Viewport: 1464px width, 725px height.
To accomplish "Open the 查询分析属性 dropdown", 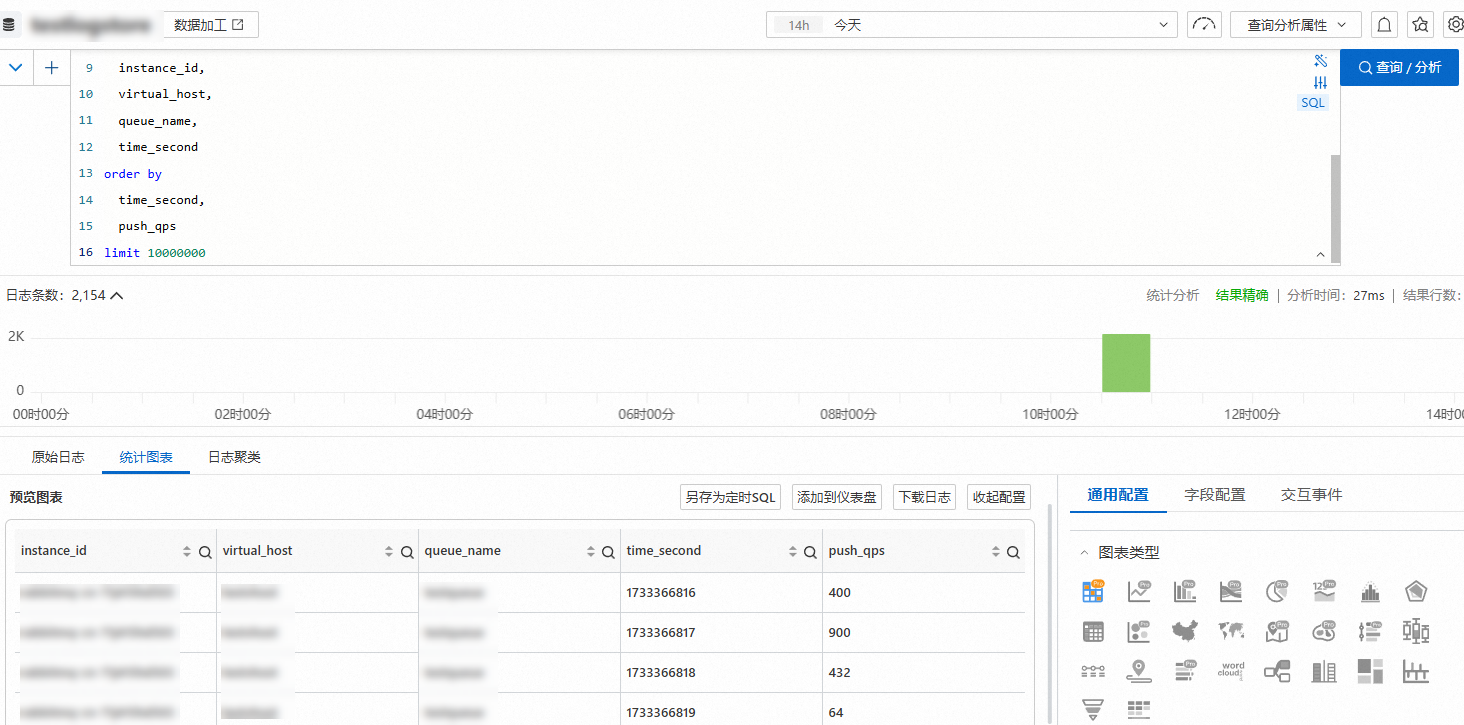I will pos(1295,25).
